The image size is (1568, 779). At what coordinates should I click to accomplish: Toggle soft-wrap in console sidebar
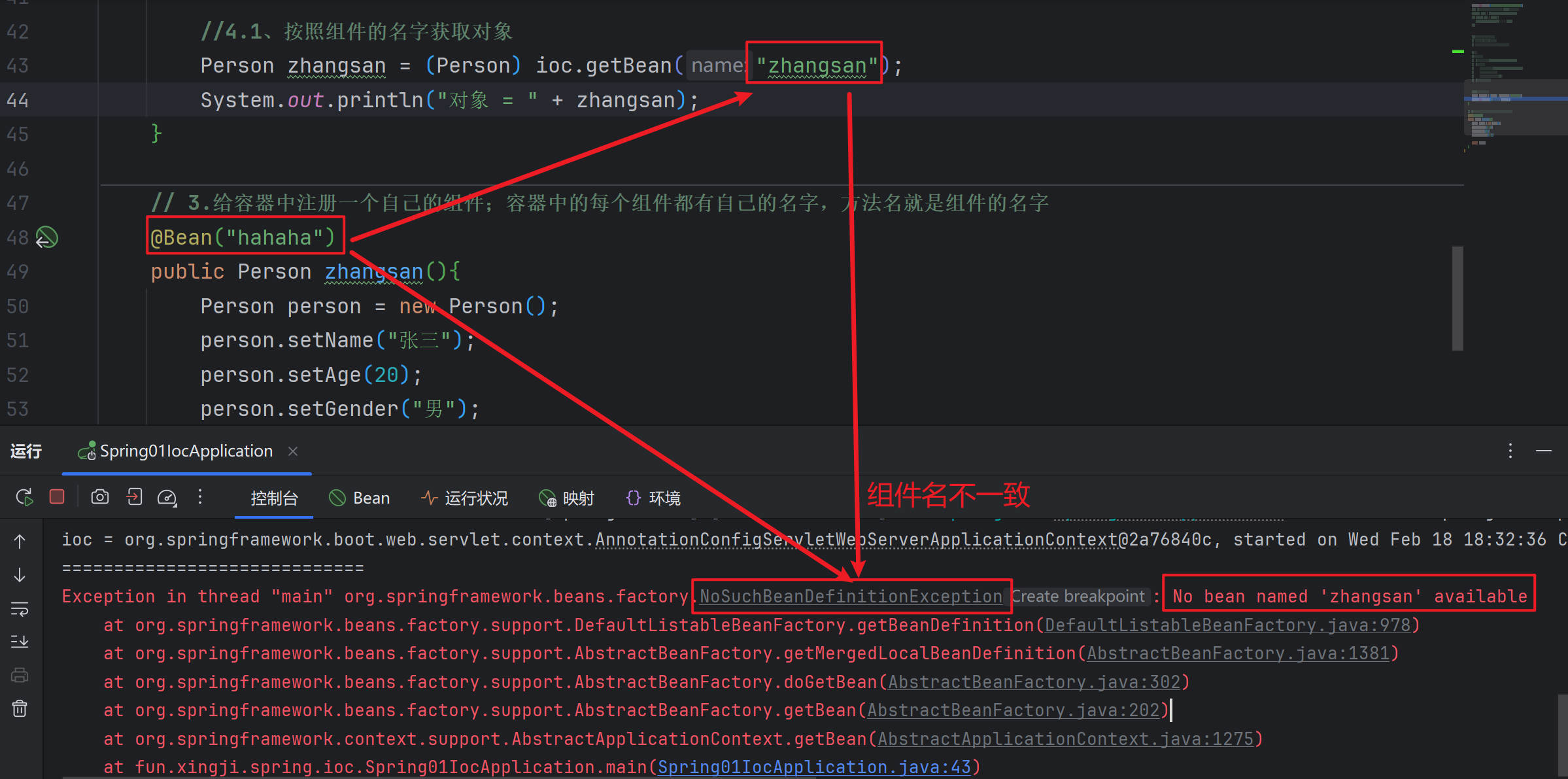[x=20, y=609]
